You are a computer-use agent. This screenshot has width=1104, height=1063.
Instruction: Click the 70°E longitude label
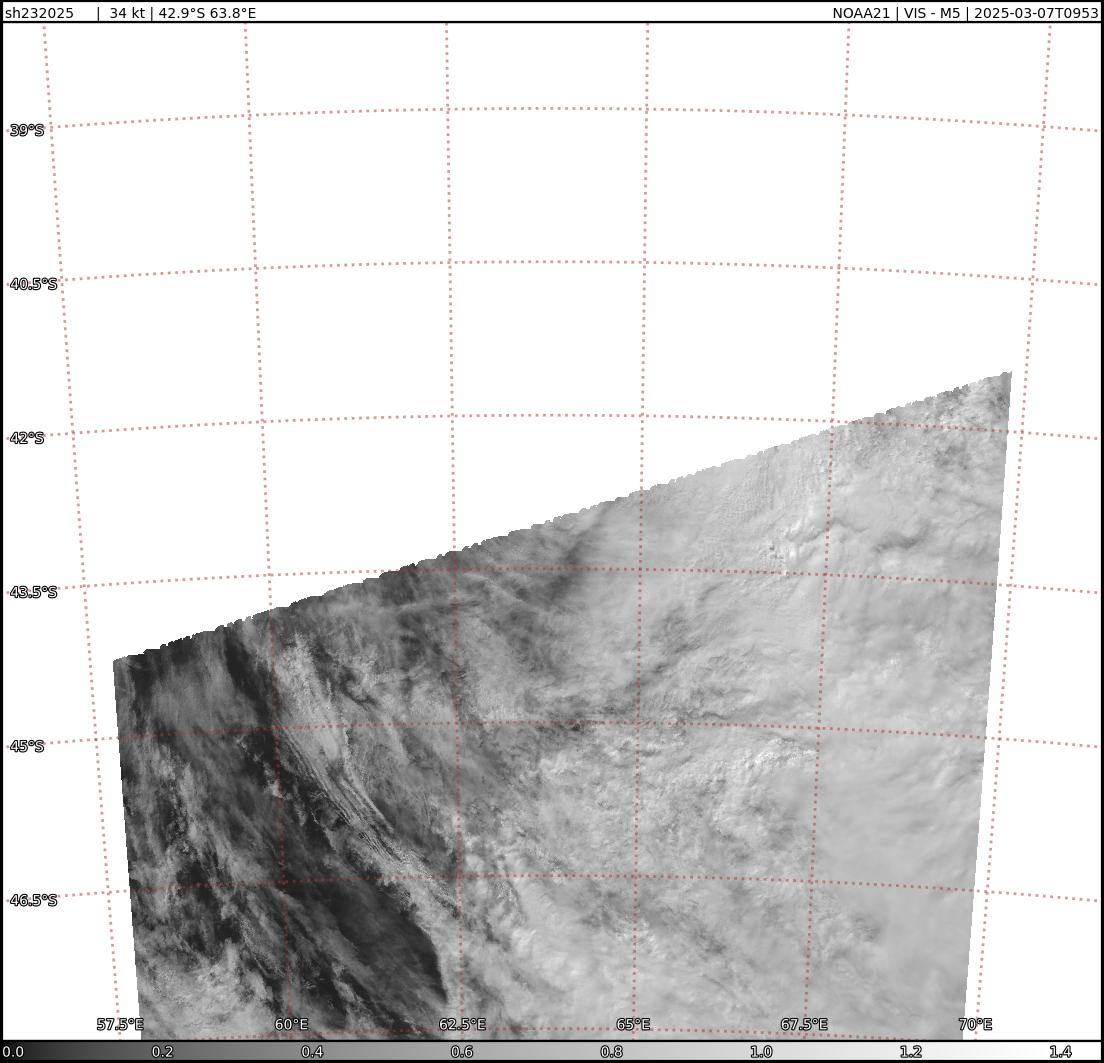tap(975, 1024)
